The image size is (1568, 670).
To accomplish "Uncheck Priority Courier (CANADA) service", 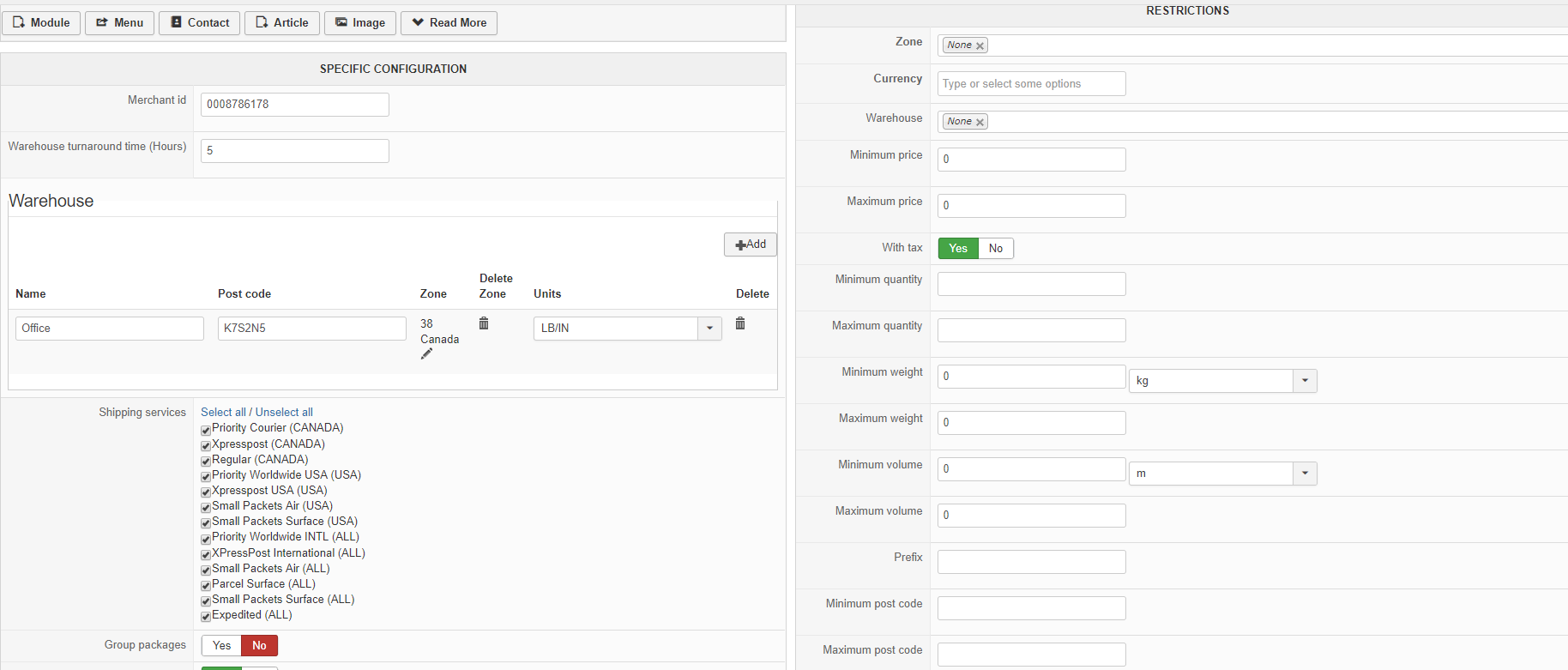I will [x=206, y=430].
